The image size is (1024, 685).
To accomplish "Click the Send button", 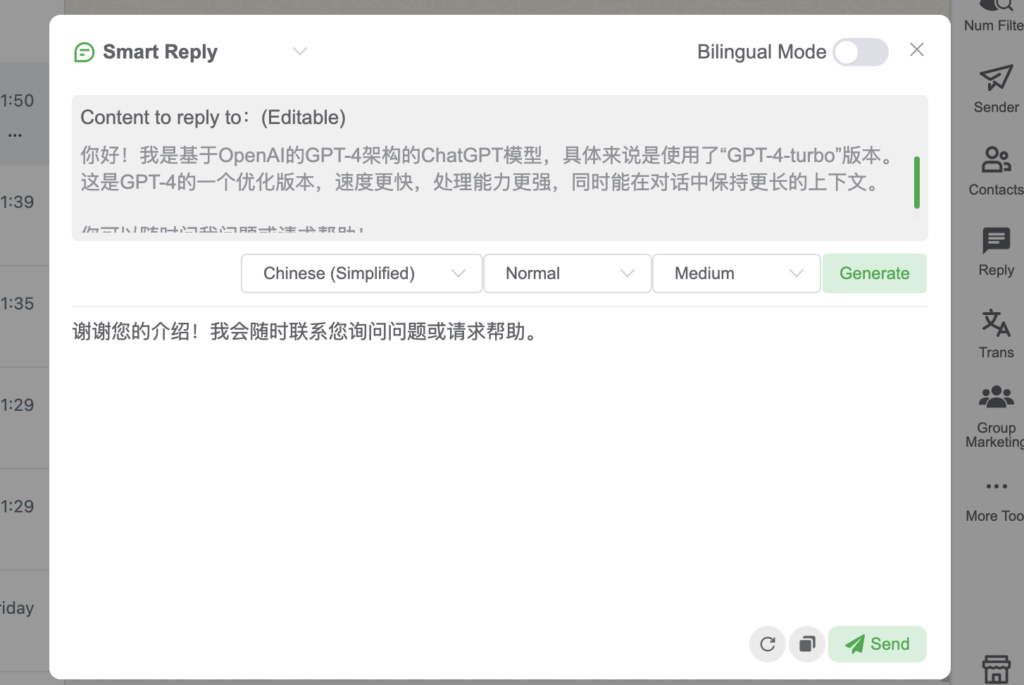I will (x=877, y=644).
